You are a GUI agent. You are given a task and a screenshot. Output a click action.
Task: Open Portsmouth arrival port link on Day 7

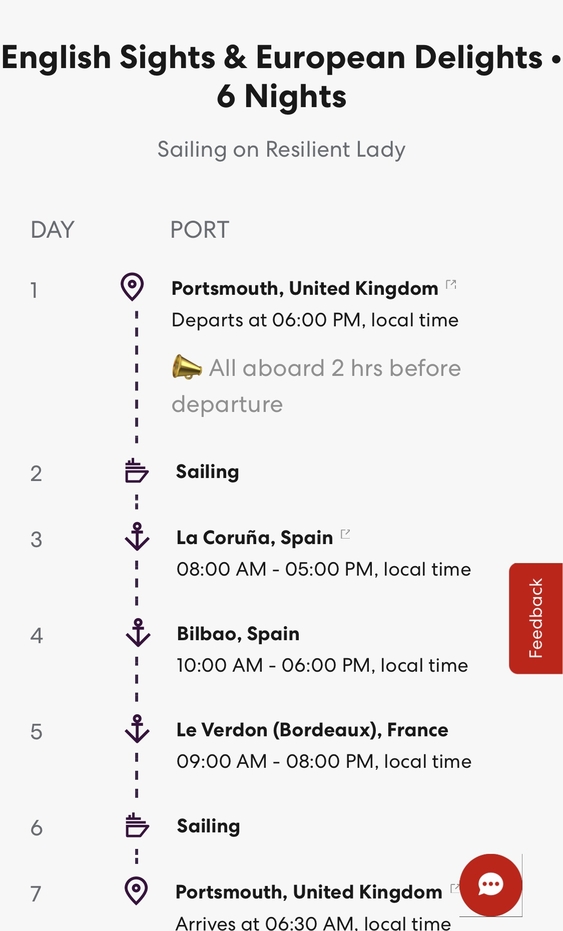[x=308, y=892]
